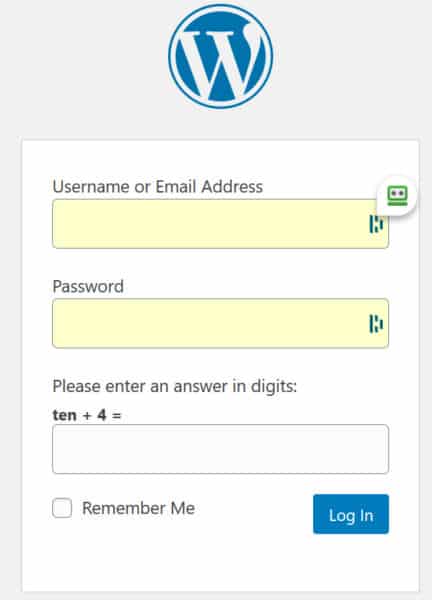Click the word 'ten' in math question
The image size is (432, 600).
[x=64, y=415]
